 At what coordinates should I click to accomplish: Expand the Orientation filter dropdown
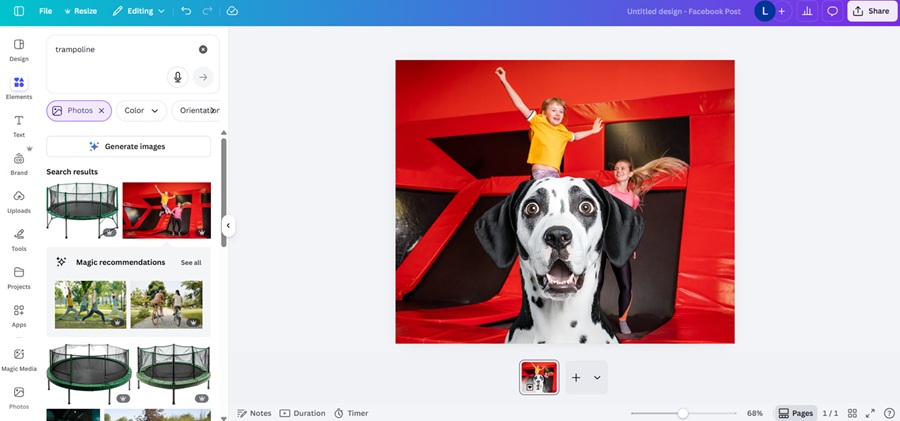tap(196, 110)
